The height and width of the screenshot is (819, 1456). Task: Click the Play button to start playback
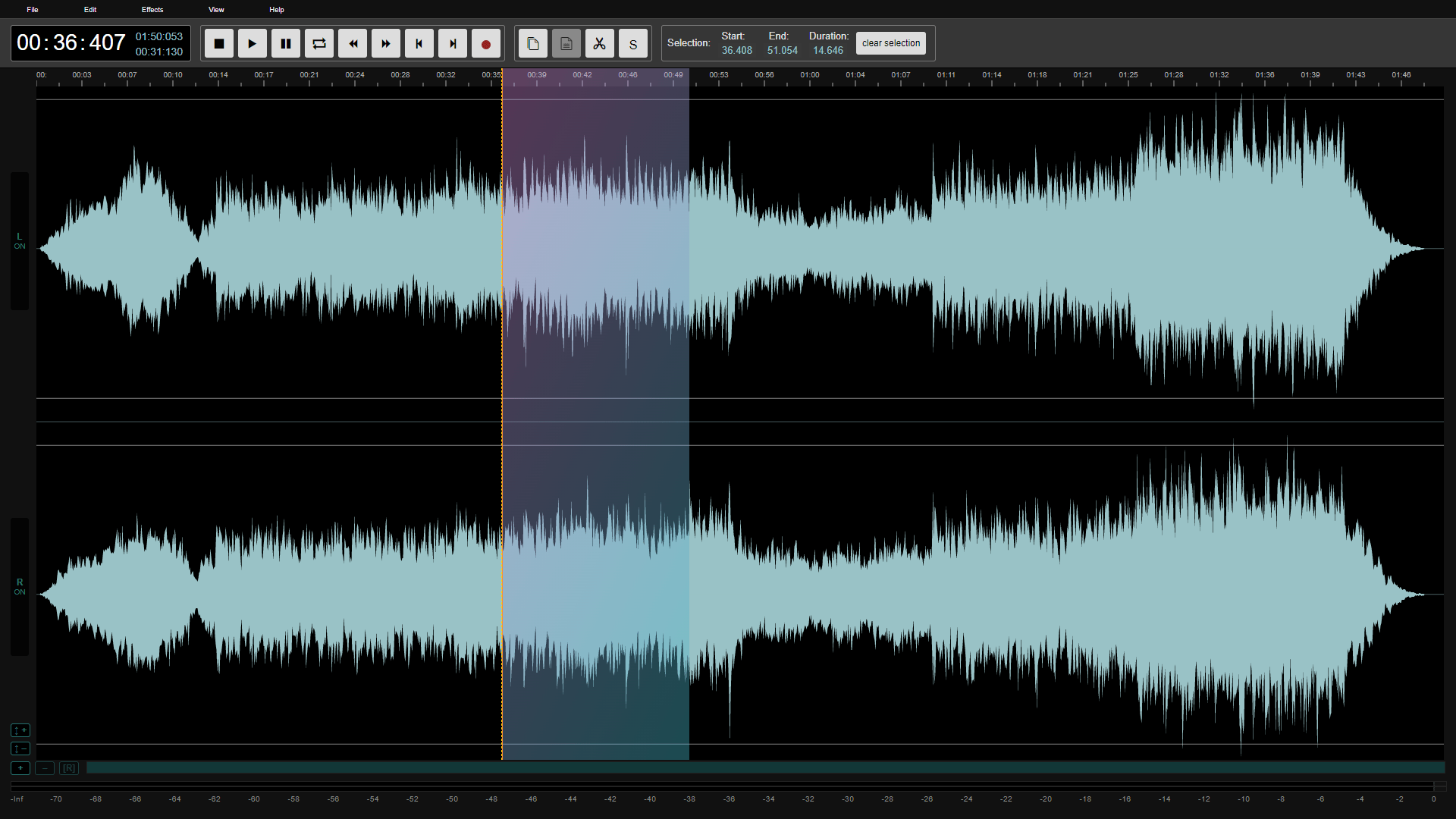[x=252, y=43]
